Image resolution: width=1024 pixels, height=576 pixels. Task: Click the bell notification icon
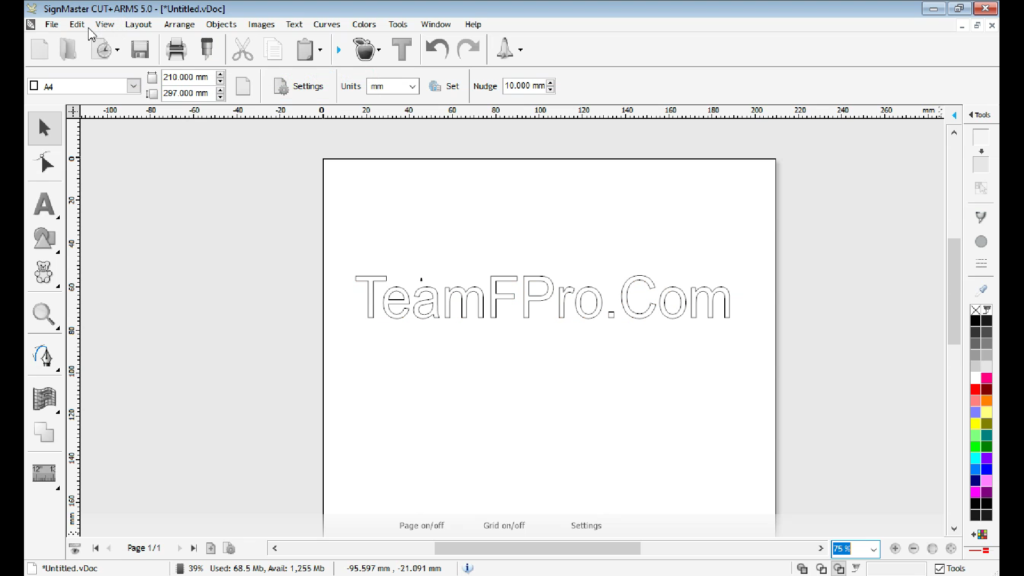click(504, 50)
